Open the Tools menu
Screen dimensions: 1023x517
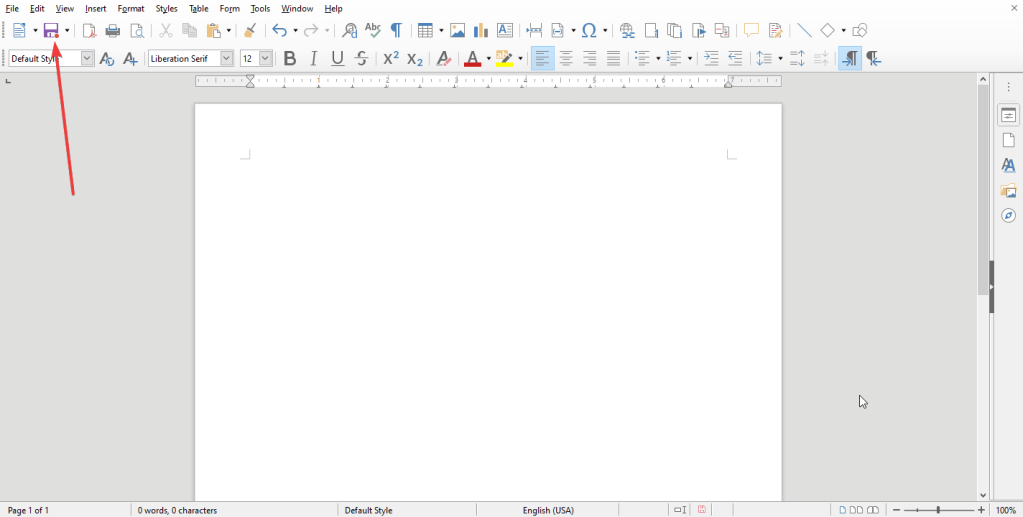260,9
